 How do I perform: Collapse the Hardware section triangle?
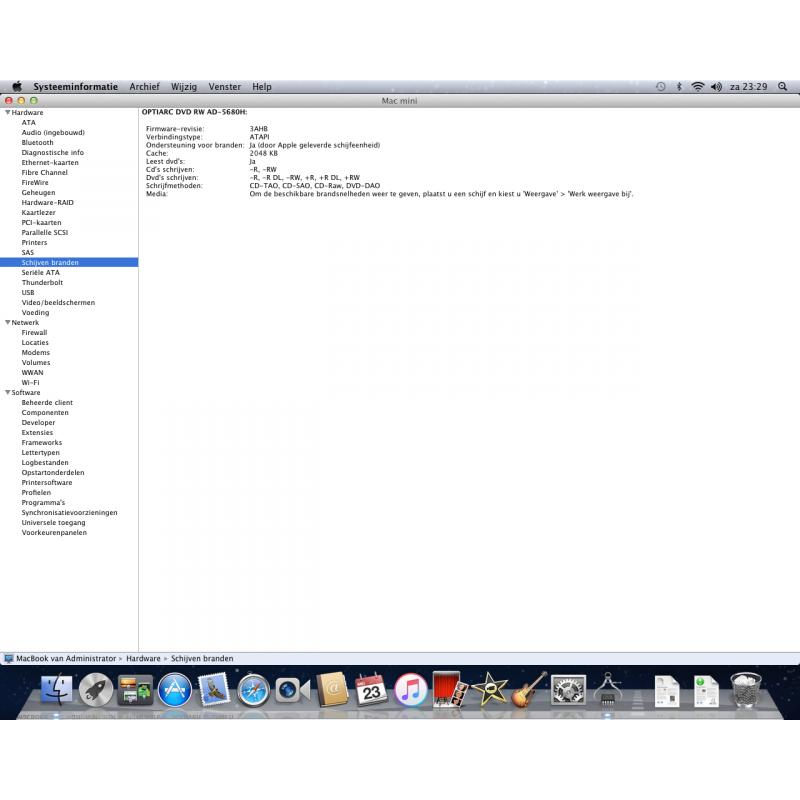coord(8,112)
